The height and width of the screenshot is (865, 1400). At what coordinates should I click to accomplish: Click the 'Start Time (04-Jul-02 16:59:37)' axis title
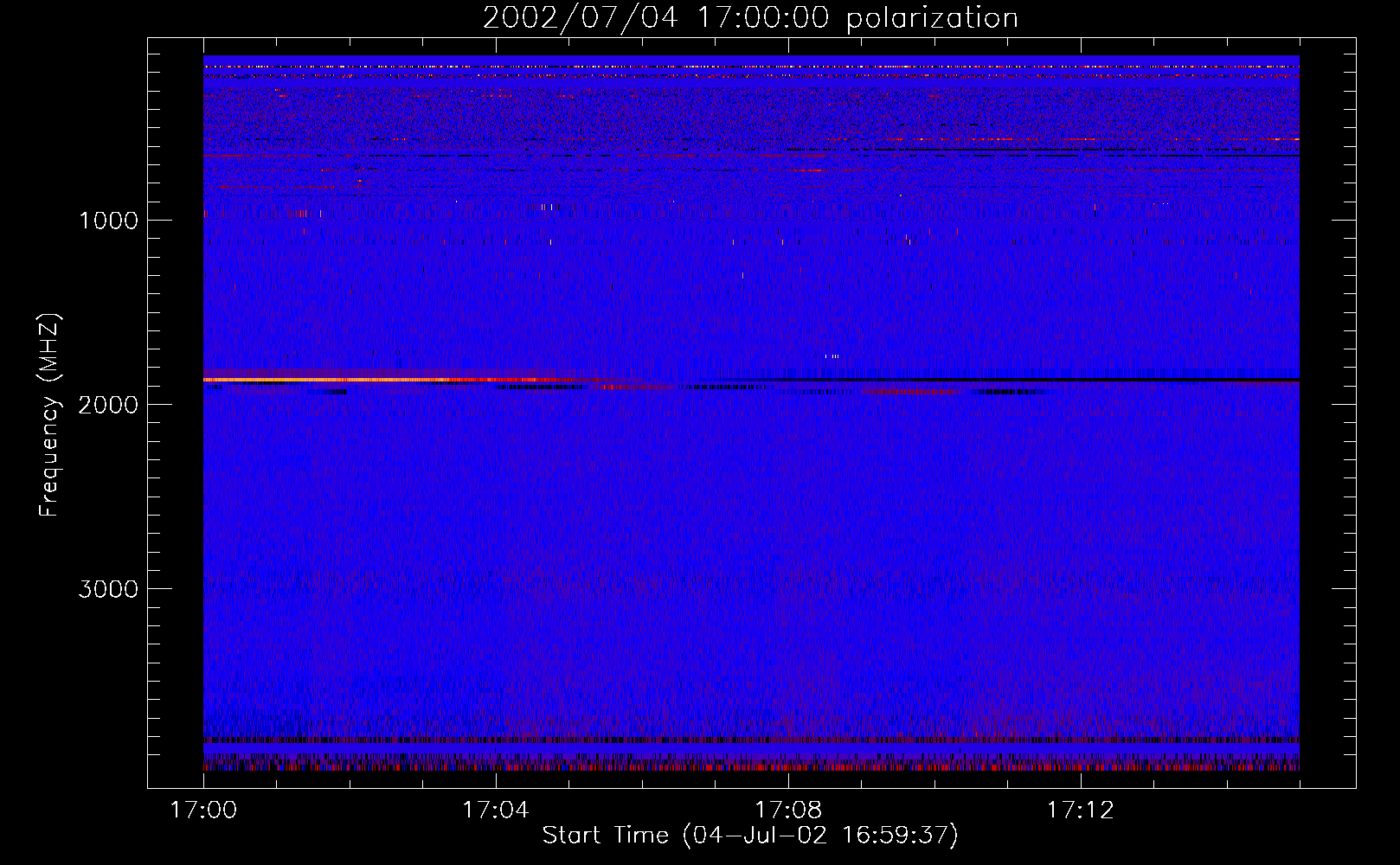(750, 836)
